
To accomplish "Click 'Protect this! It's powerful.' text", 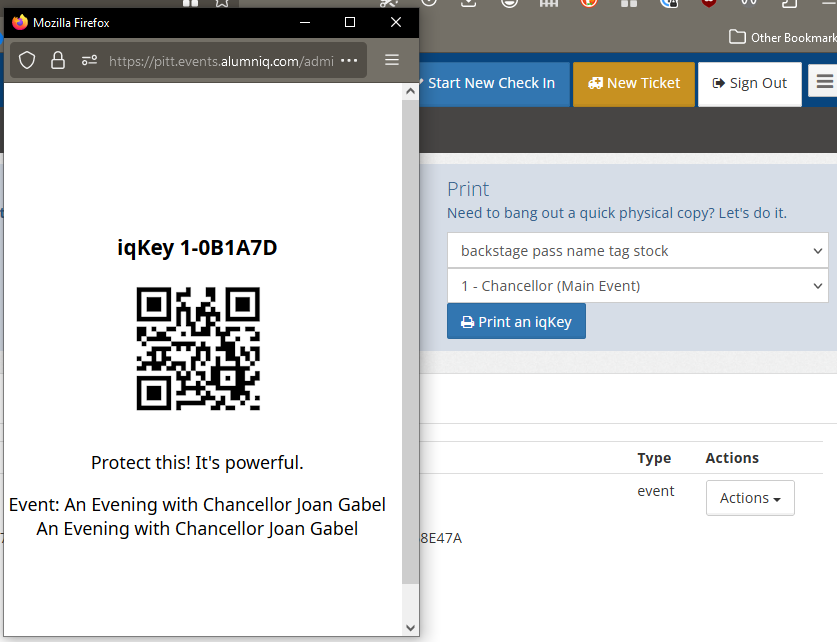I will tap(197, 463).
